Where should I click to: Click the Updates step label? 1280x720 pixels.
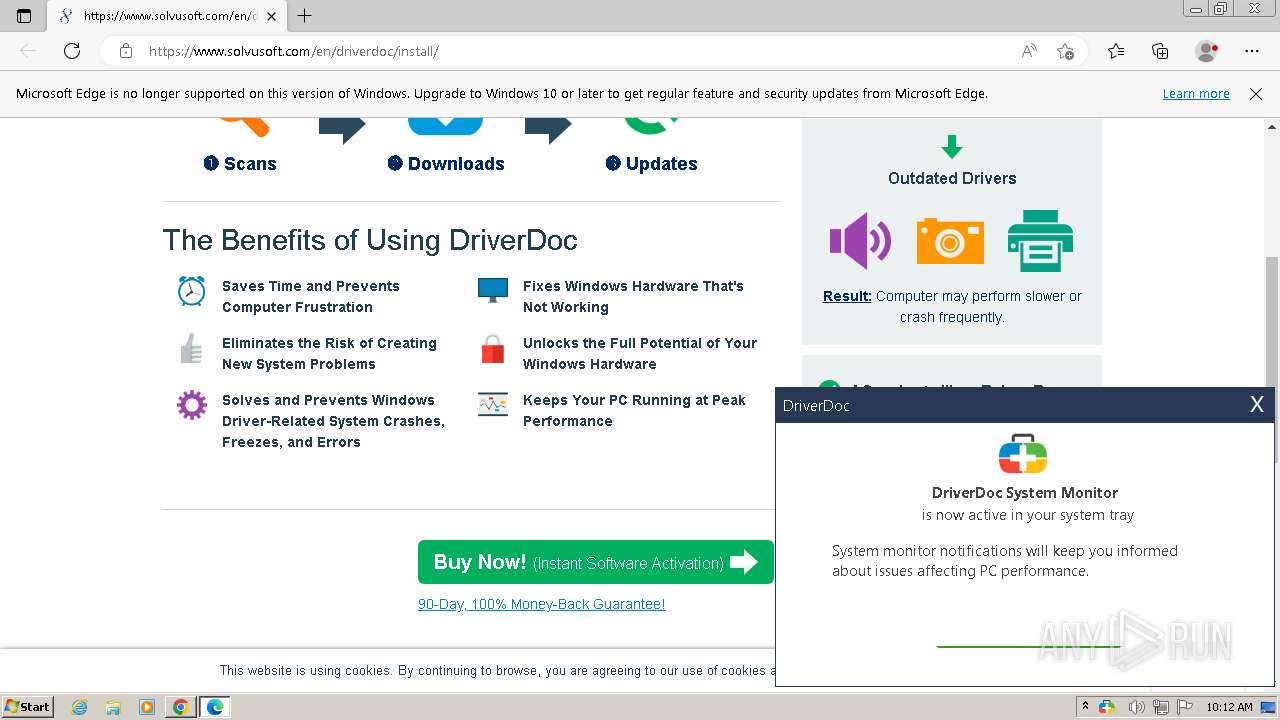(652, 164)
